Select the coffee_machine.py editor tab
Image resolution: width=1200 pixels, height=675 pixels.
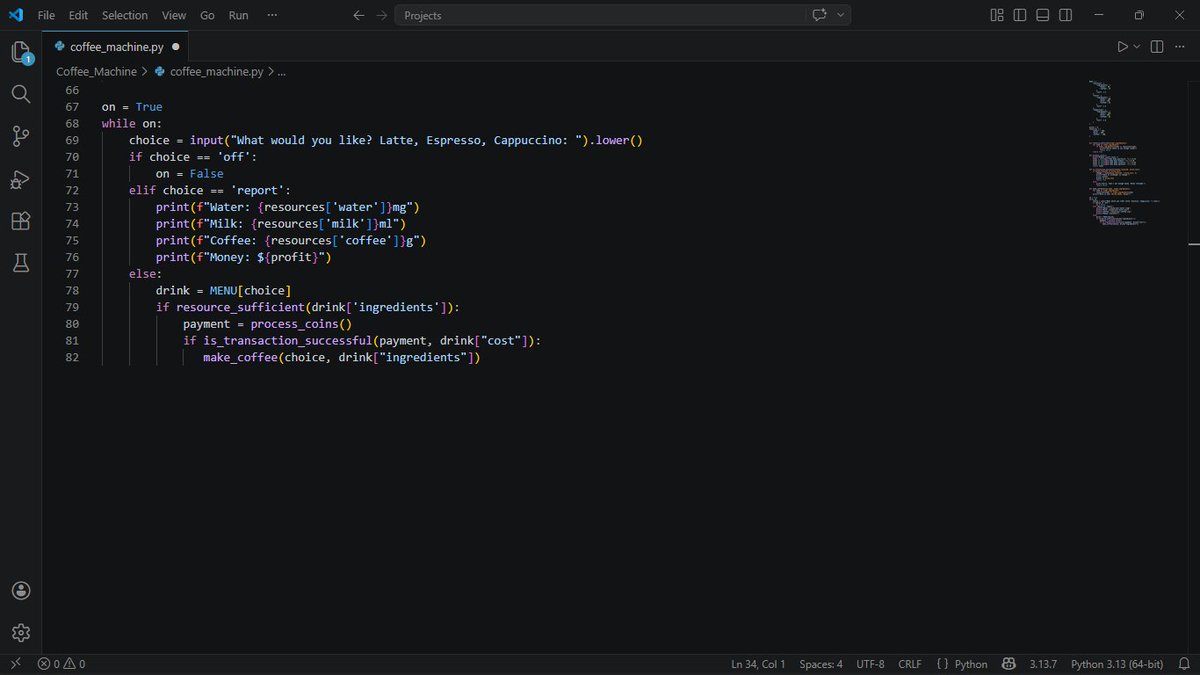[x=116, y=46]
